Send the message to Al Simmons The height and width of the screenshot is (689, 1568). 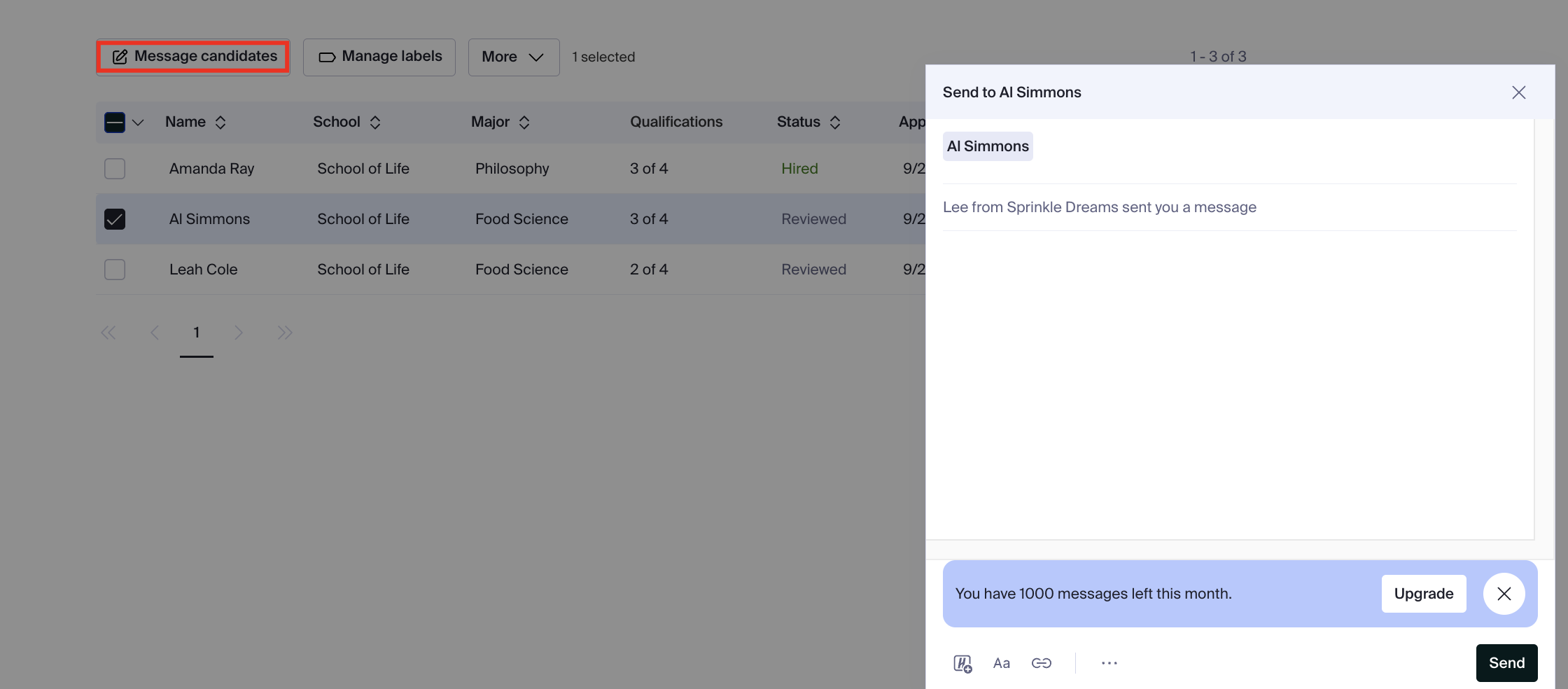pyautogui.click(x=1506, y=662)
